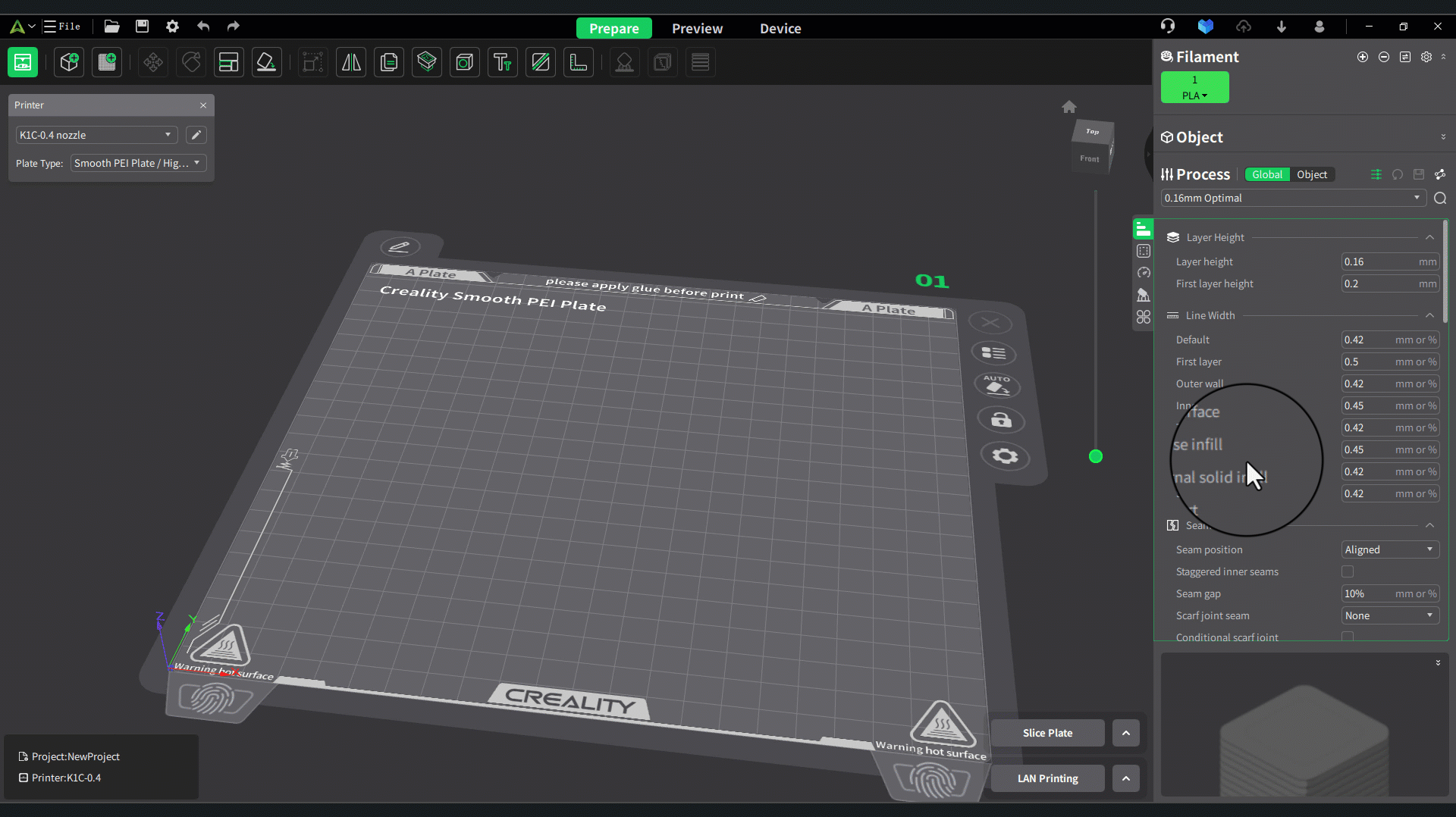Image resolution: width=1456 pixels, height=817 pixels.
Task: Click the green layer slider handle
Action: (1096, 456)
